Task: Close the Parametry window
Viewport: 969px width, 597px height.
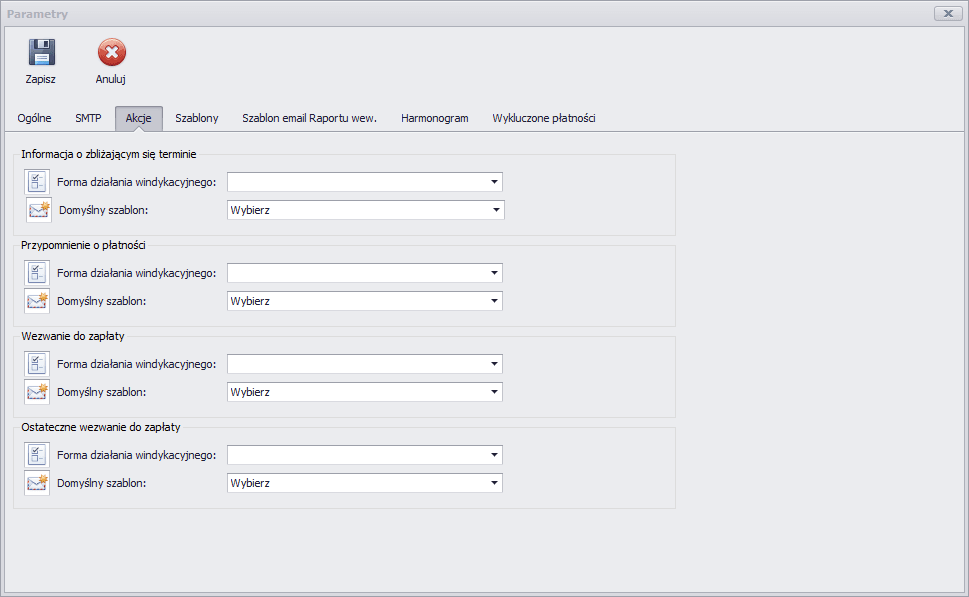Action: pos(948,13)
